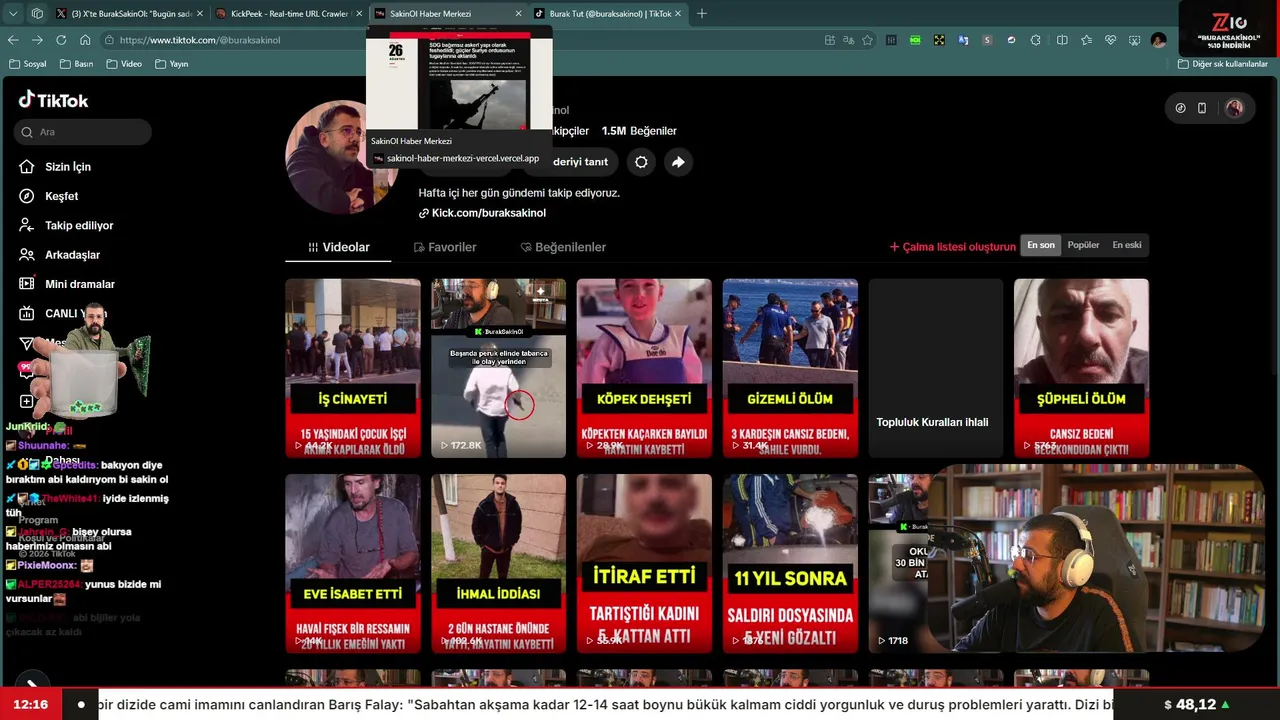Open the Sosyal bookmarks folder

coord(28,64)
